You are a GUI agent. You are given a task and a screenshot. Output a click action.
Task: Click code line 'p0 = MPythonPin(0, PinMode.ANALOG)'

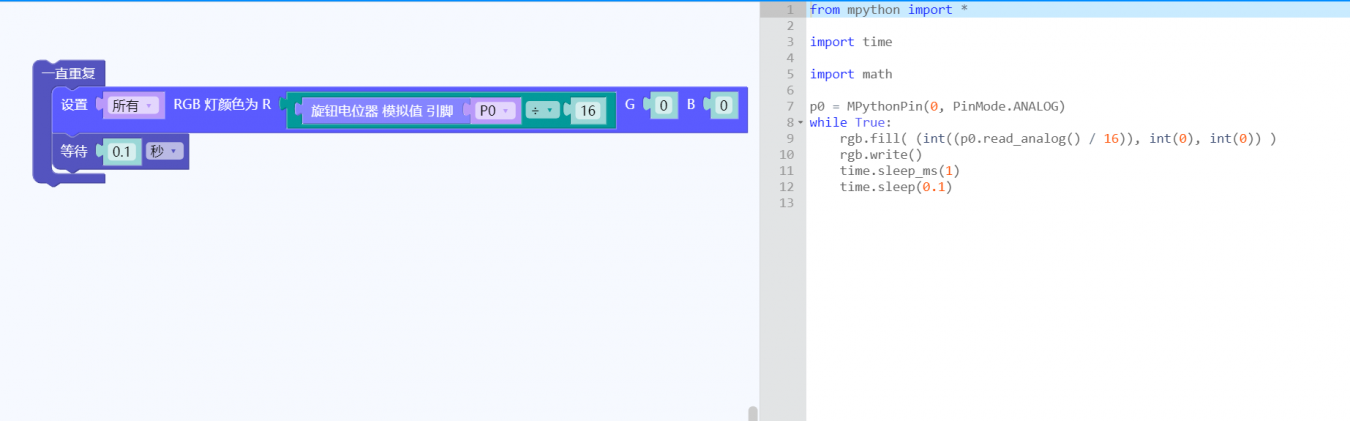(x=937, y=106)
